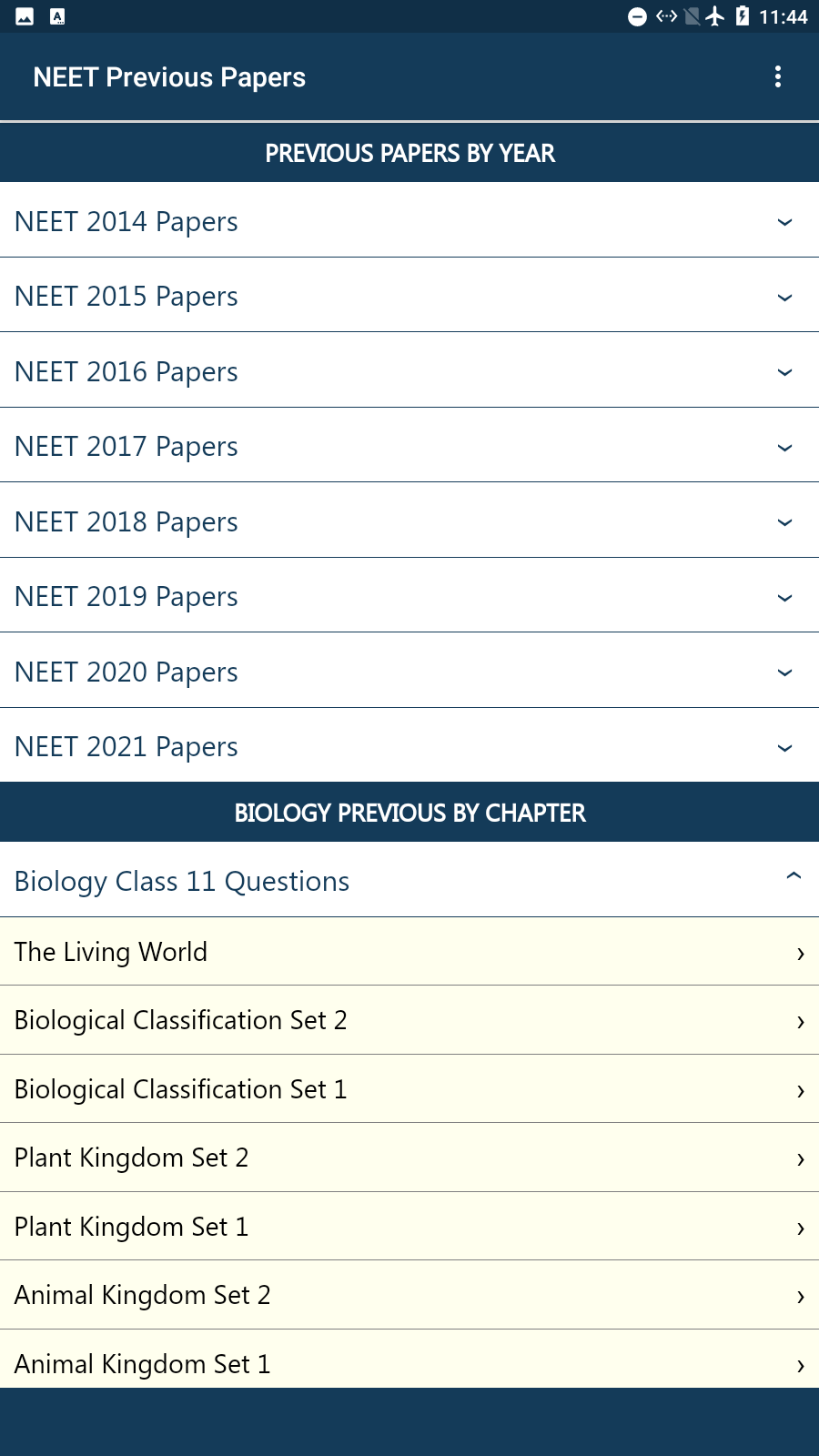Open Biological Classification Set 1
The image size is (819, 1456).
coord(409,1089)
